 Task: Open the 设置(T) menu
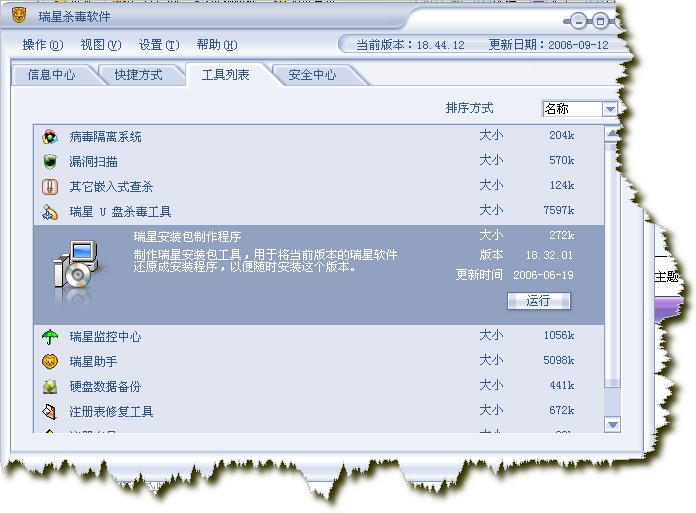tap(159, 45)
